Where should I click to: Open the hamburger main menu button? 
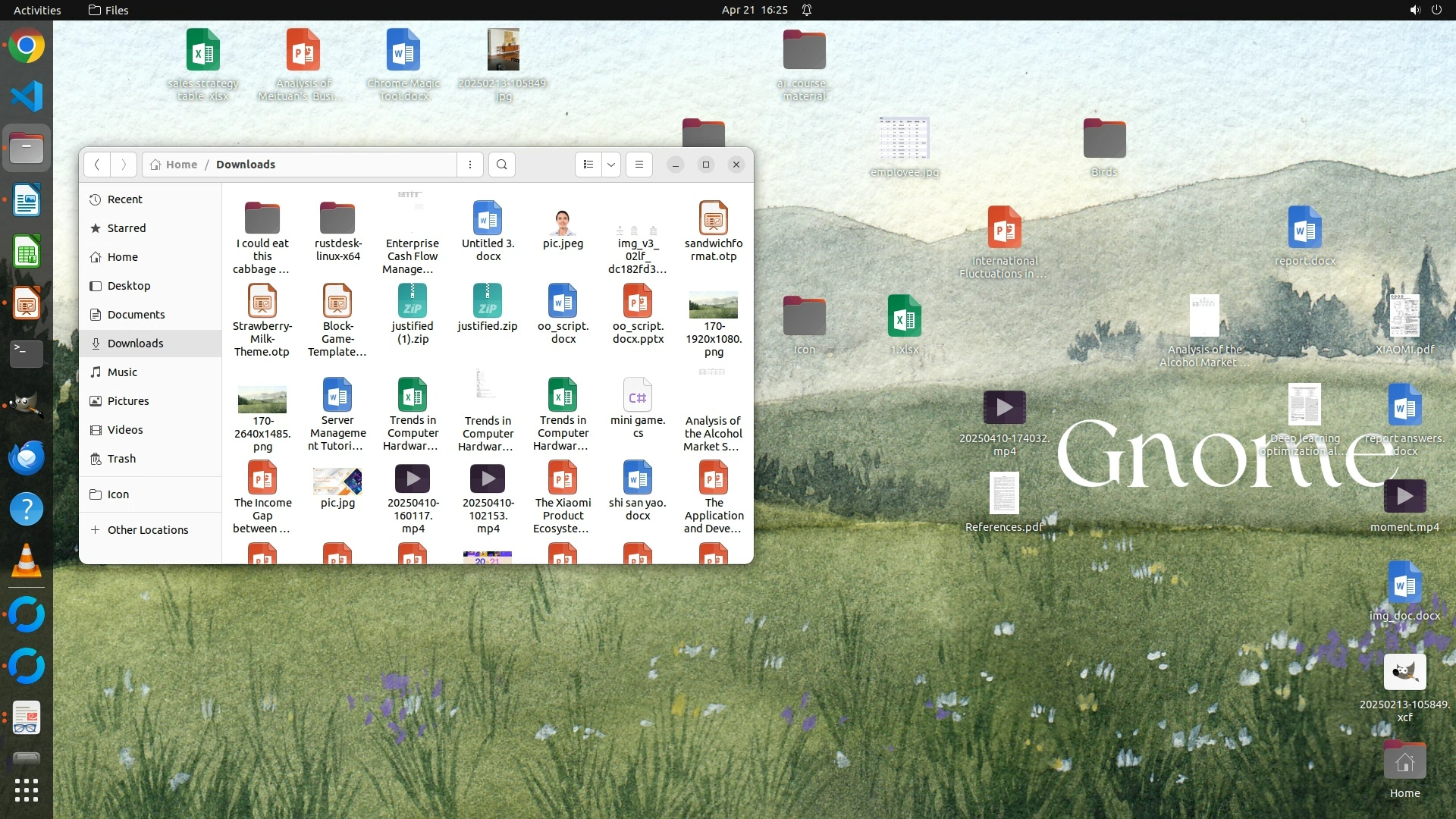[639, 165]
